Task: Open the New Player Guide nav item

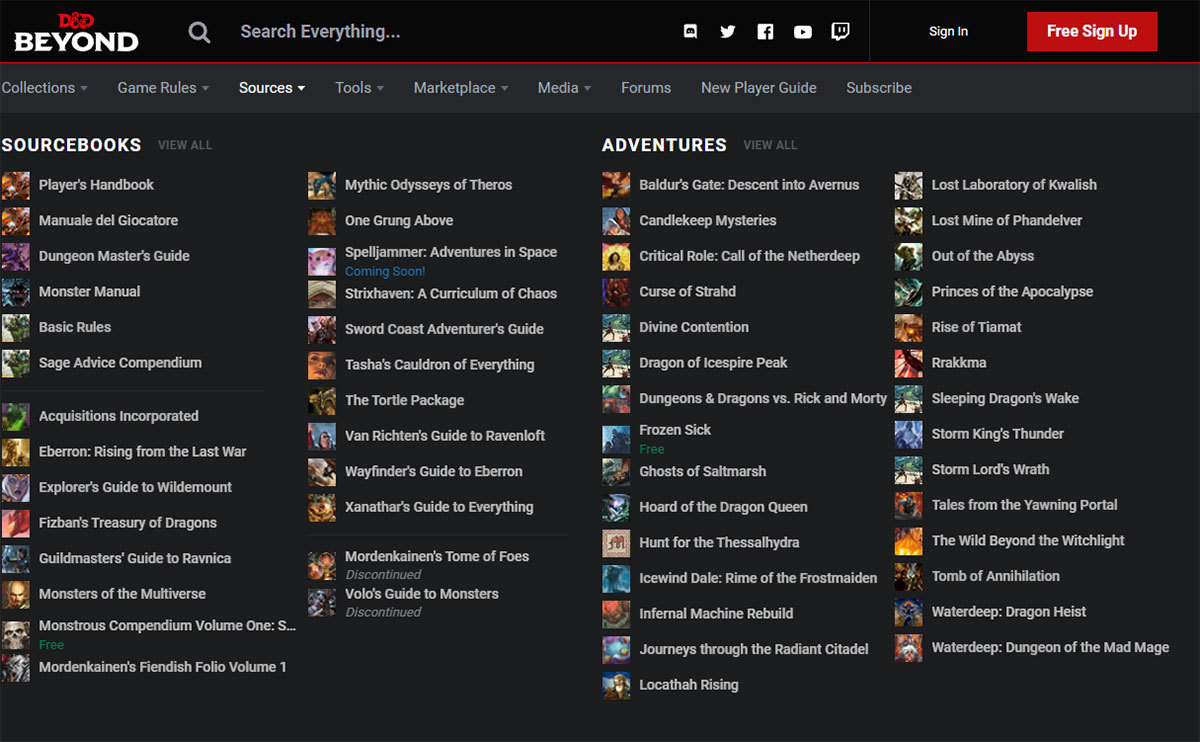Action: pos(759,88)
